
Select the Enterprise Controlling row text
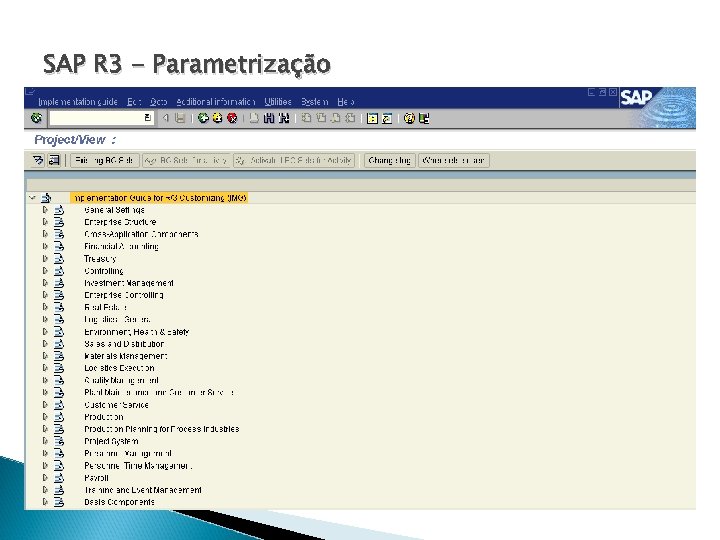pyautogui.click(x=124, y=295)
